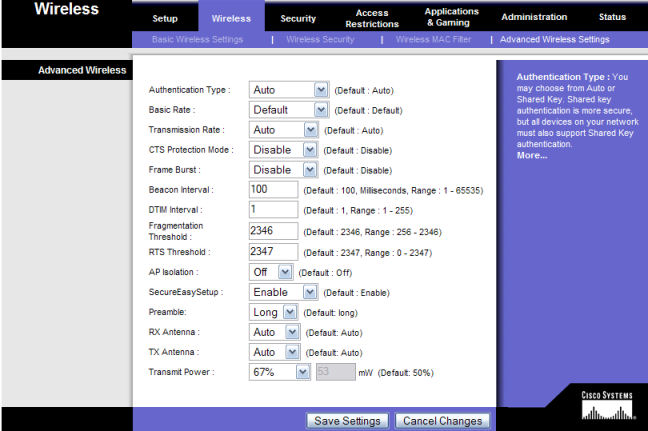Open the SecureEasySetup dropdown

283,292
